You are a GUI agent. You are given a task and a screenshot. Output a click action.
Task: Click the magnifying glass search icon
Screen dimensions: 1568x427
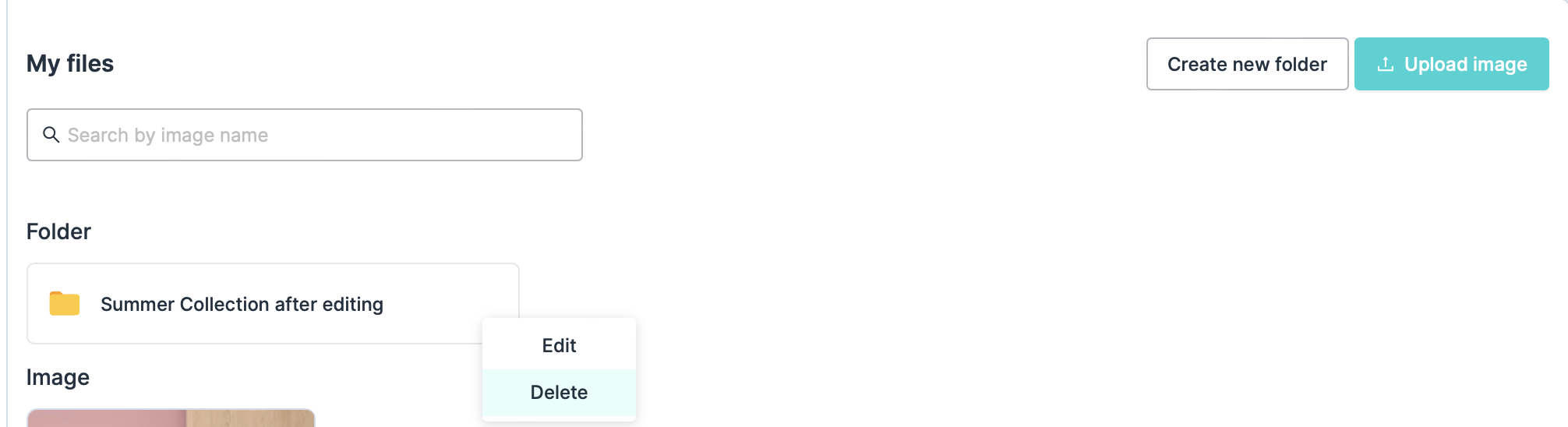[51, 135]
